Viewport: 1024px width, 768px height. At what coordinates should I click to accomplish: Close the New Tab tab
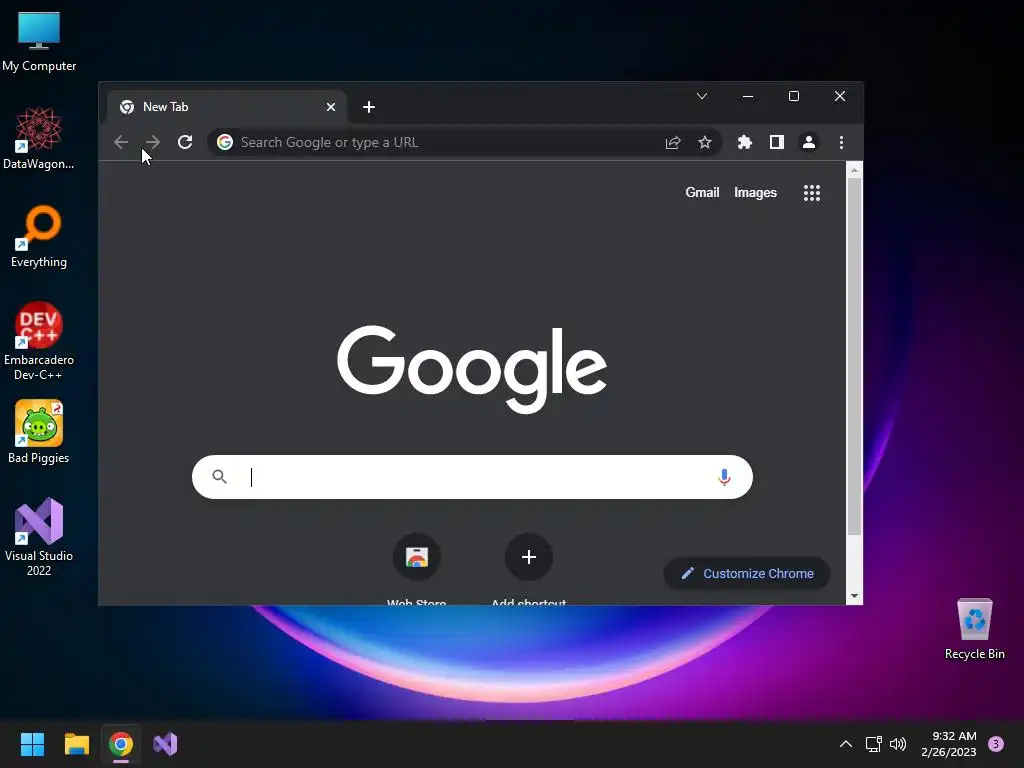[x=331, y=107]
